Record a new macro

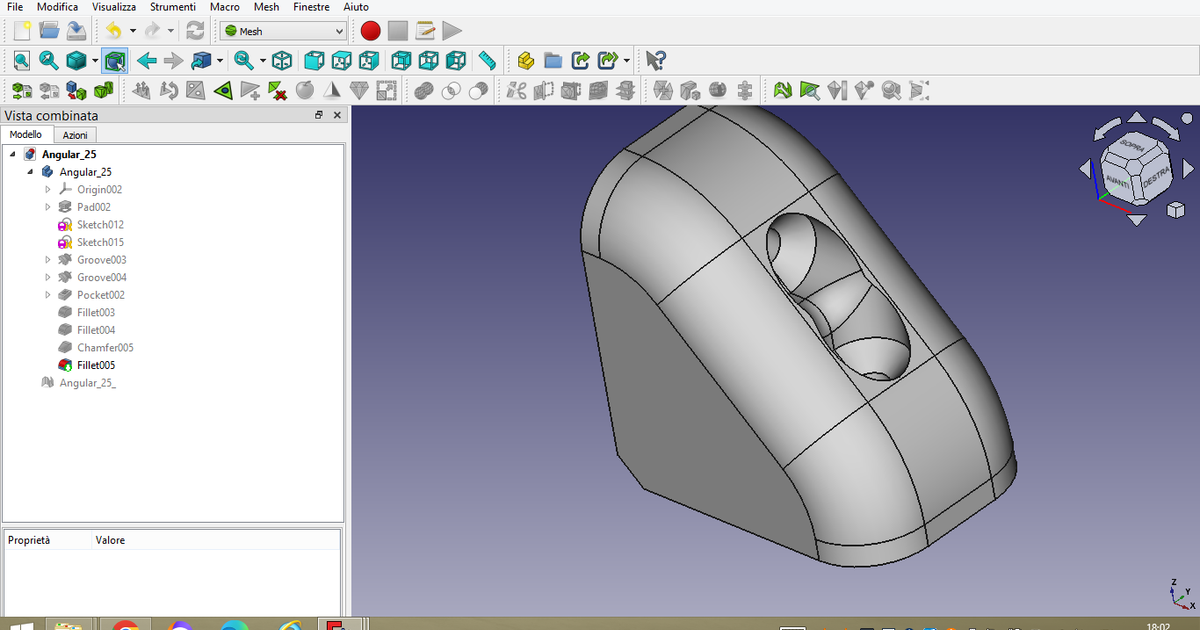(370, 30)
